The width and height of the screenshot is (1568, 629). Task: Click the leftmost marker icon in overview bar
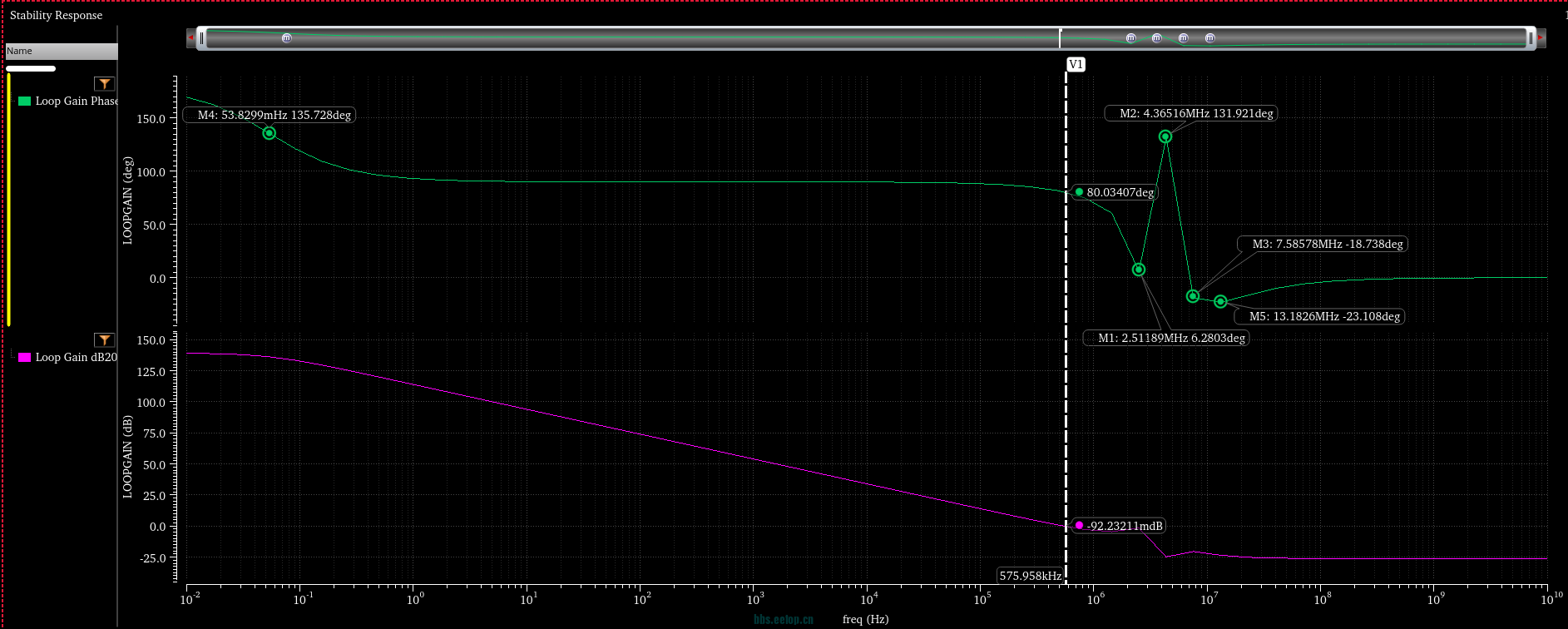click(287, 38)
